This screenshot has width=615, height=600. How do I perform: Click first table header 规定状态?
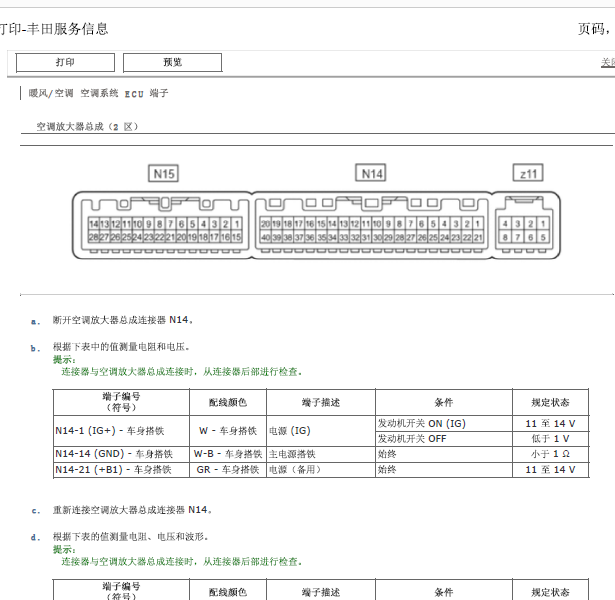click(550, 402)
